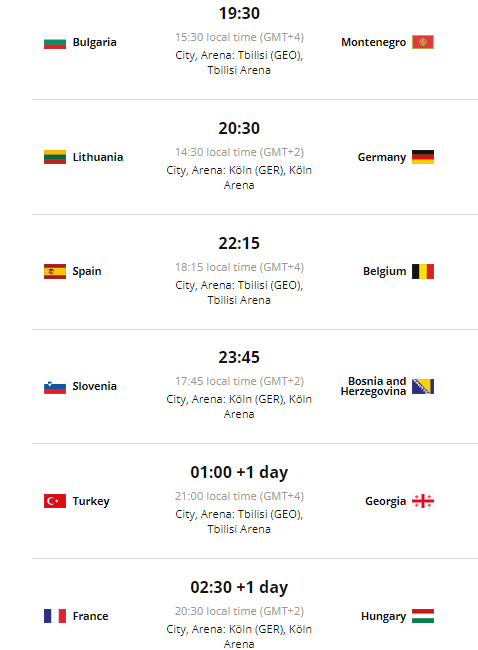This screenshot has height=650, width=478.
Task: Click the 22:15 Spain vs Belgium time
Action: pos(239,243)
